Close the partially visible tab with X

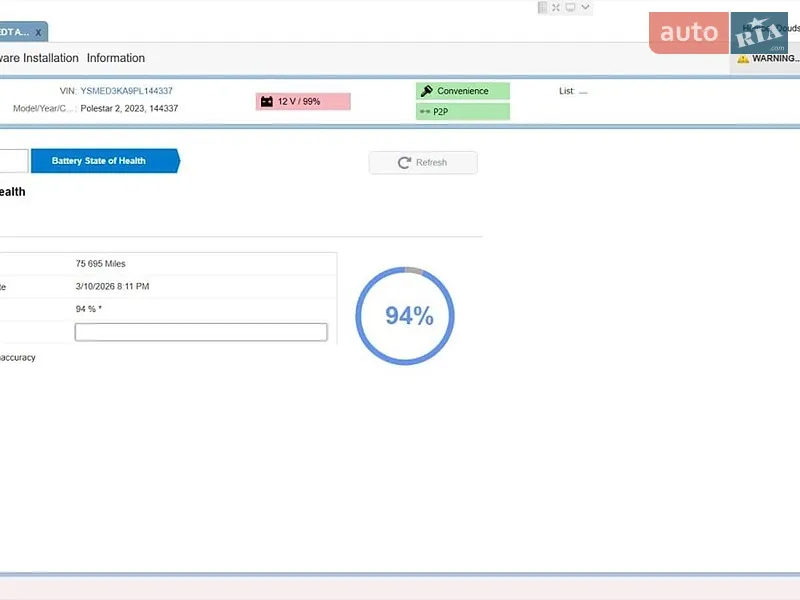[38, 32]
